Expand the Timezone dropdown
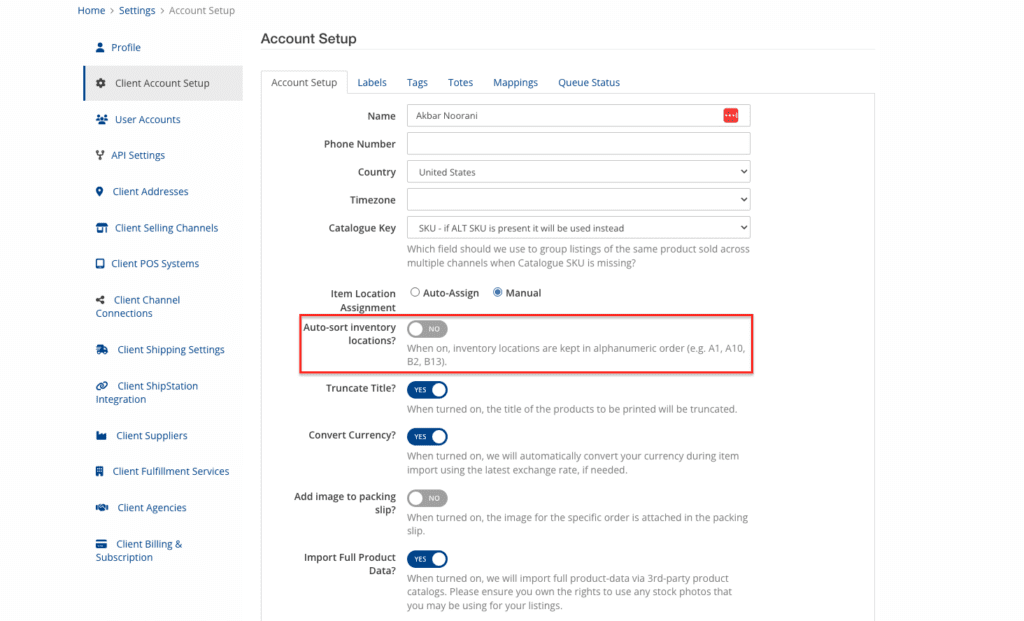 578,200
